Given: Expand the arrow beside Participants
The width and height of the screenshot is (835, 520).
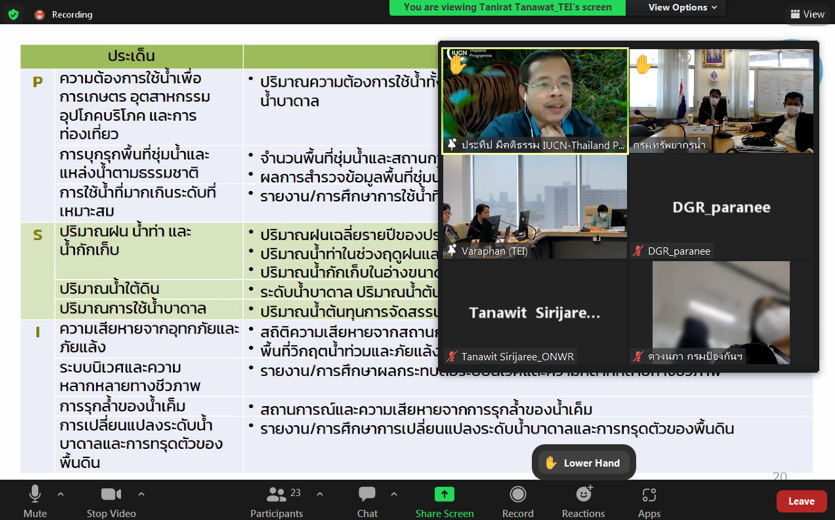Looking at the screenshot, I should [x=320, y=494].
